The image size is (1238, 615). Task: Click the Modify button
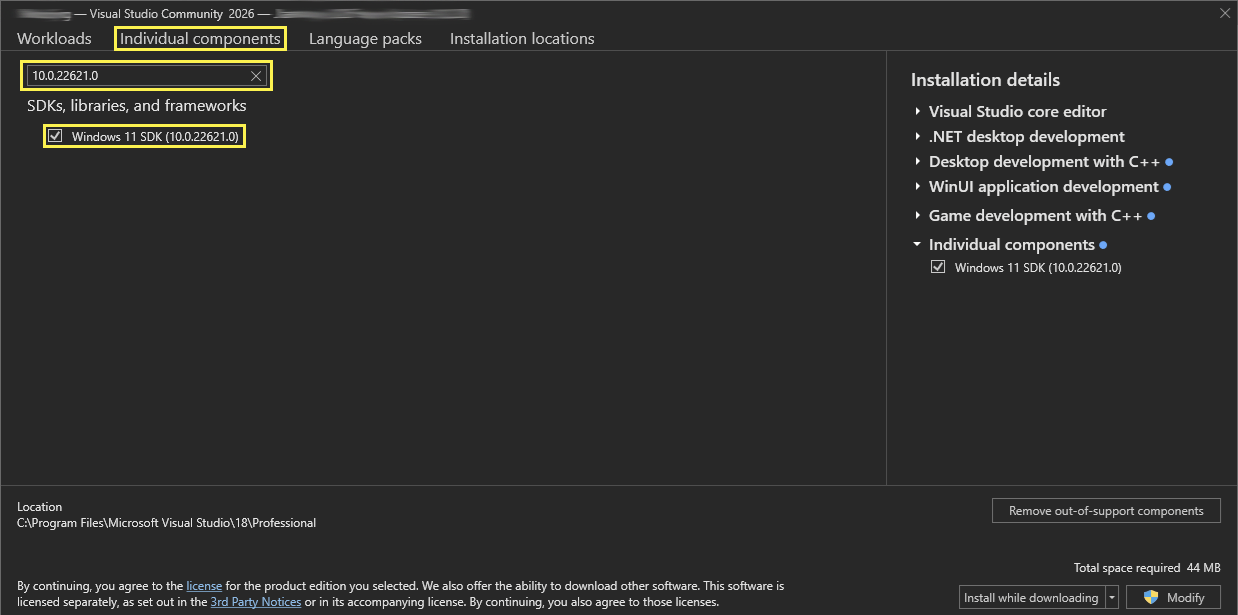coord(1173,598)
